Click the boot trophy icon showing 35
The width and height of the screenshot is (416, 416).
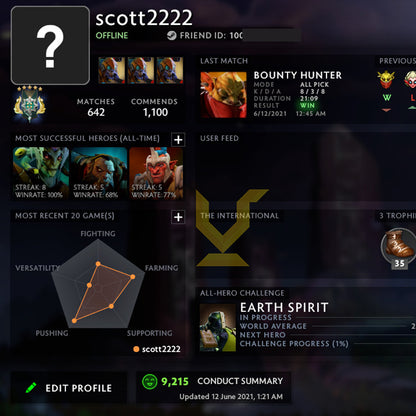tap(398, 247)
